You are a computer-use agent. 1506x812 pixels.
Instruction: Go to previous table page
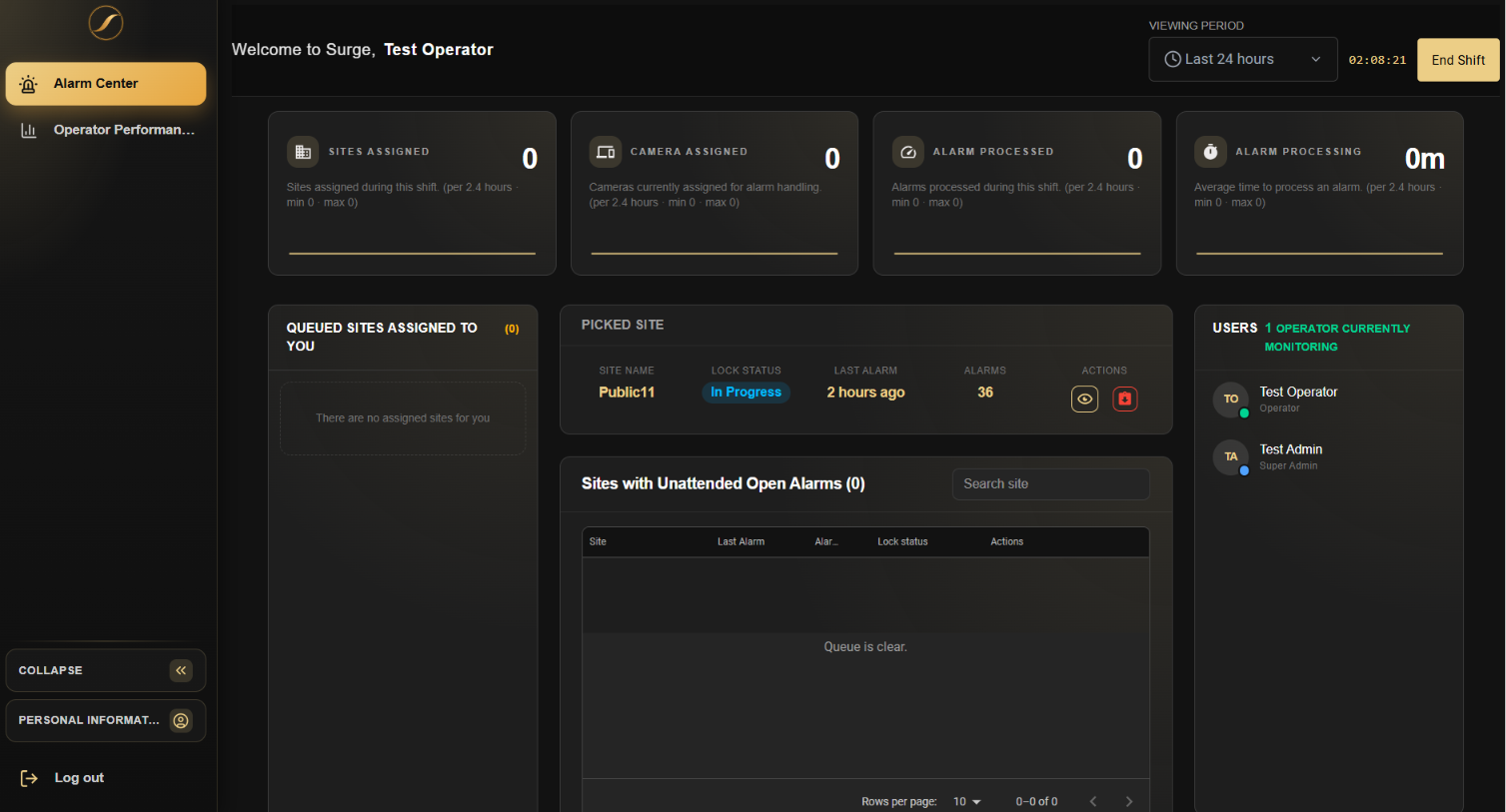(x=1093, y=802)
